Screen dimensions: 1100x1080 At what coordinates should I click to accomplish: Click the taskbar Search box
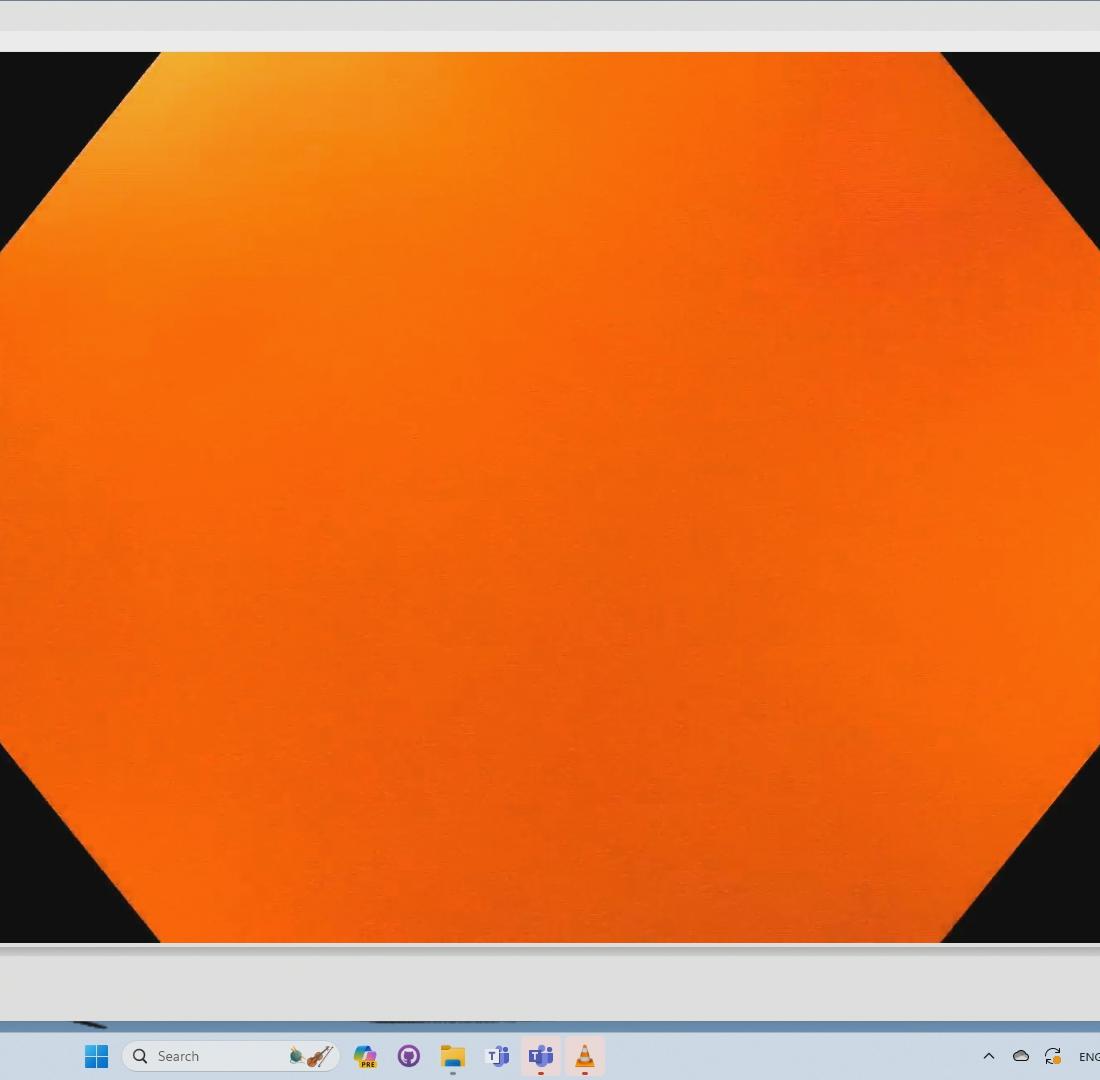[231, 1056]
